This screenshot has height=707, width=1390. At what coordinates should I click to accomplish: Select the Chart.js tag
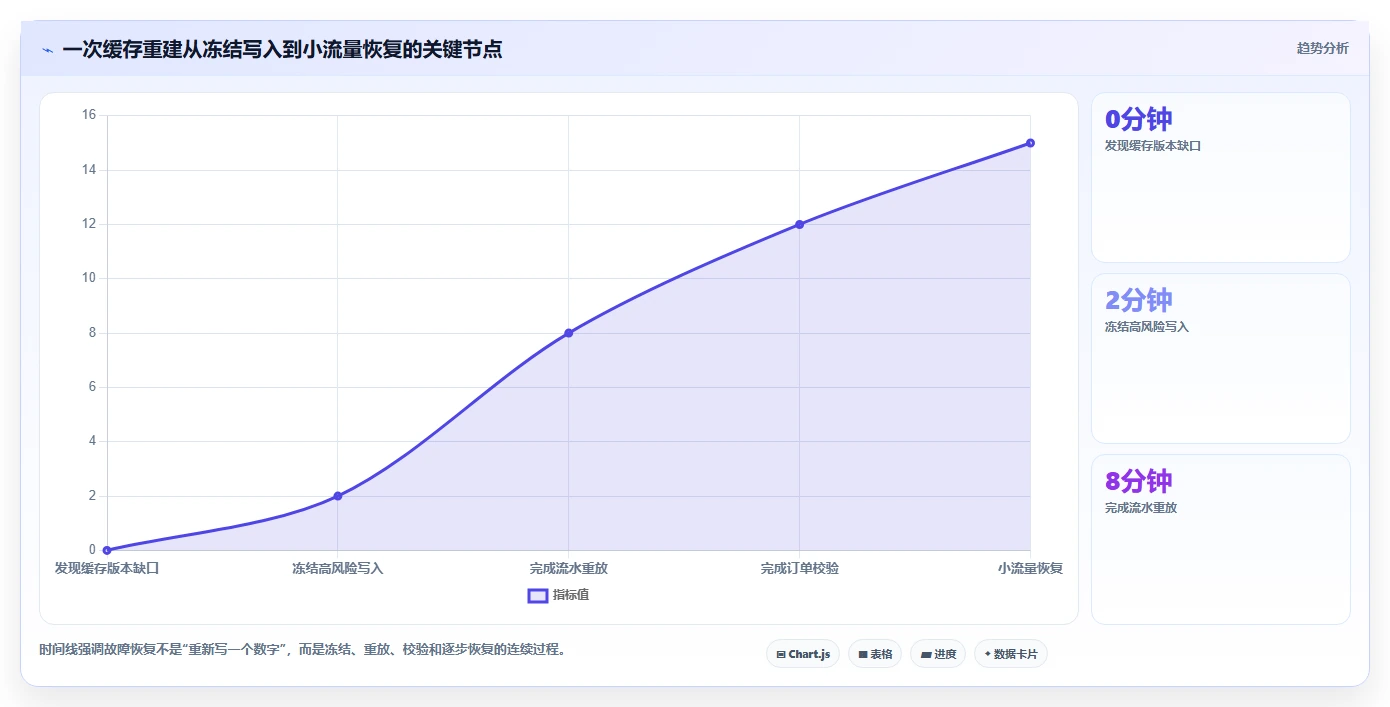pos(803,654)
